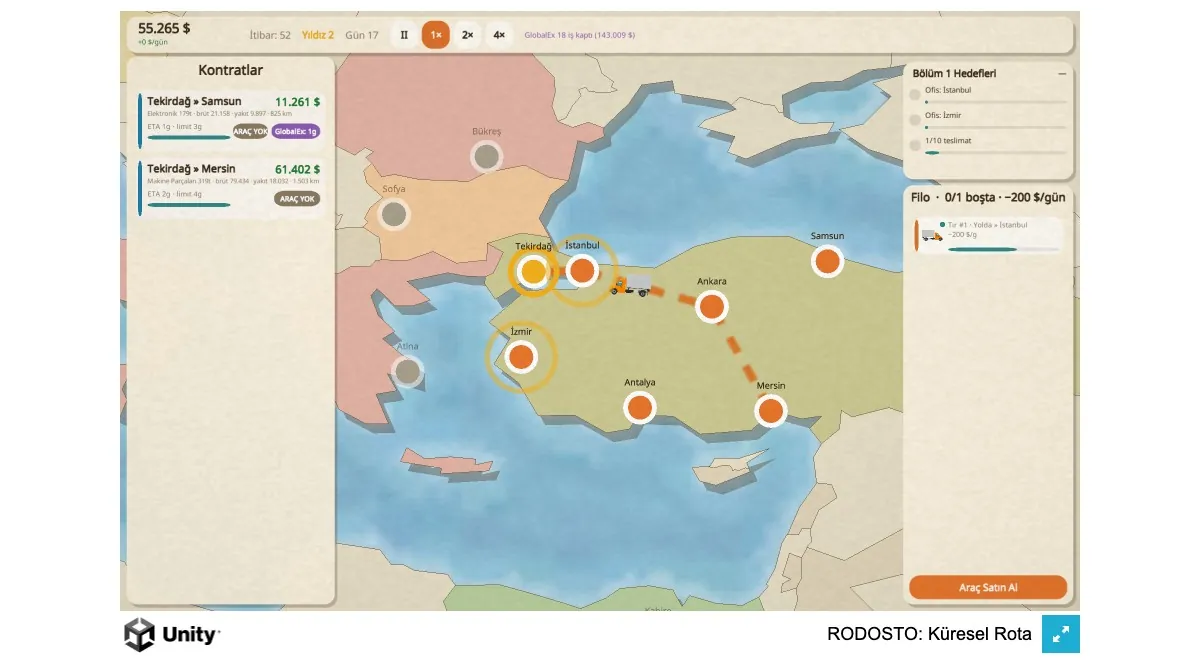
Task: Click the Gün 17 day counter
Action: pos(362,35)
